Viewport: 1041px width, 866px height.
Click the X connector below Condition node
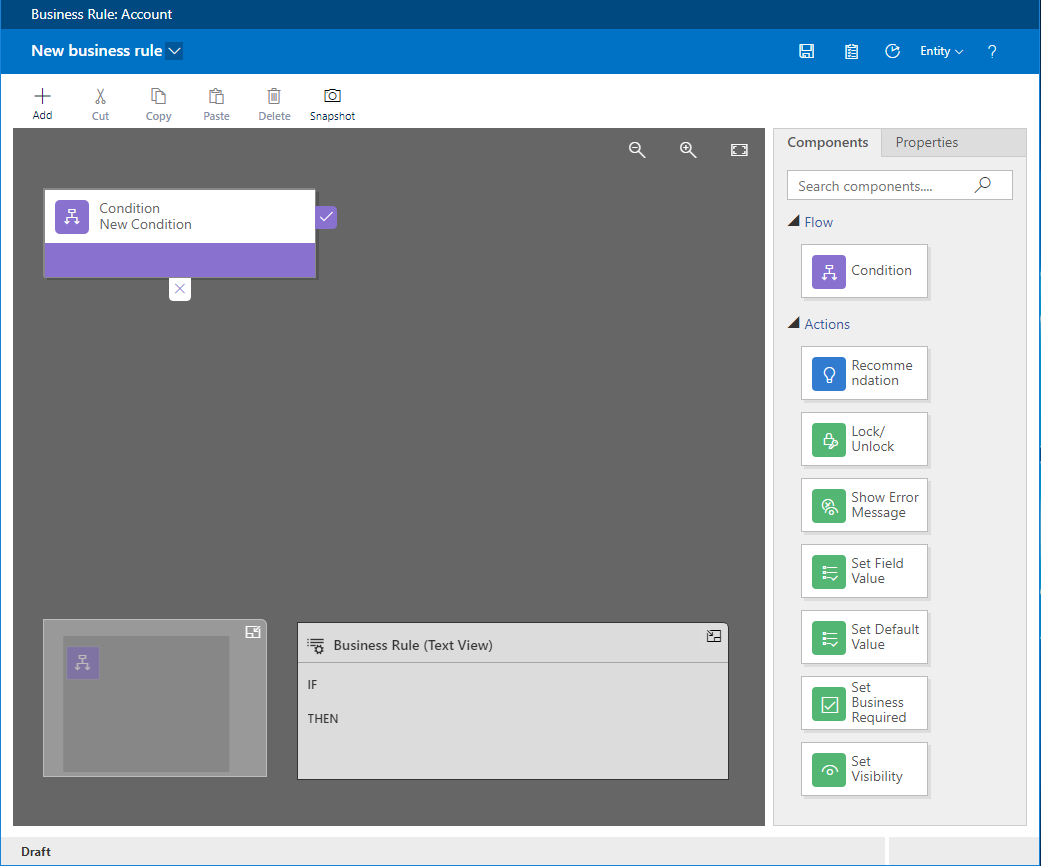[x=179, y=289]
